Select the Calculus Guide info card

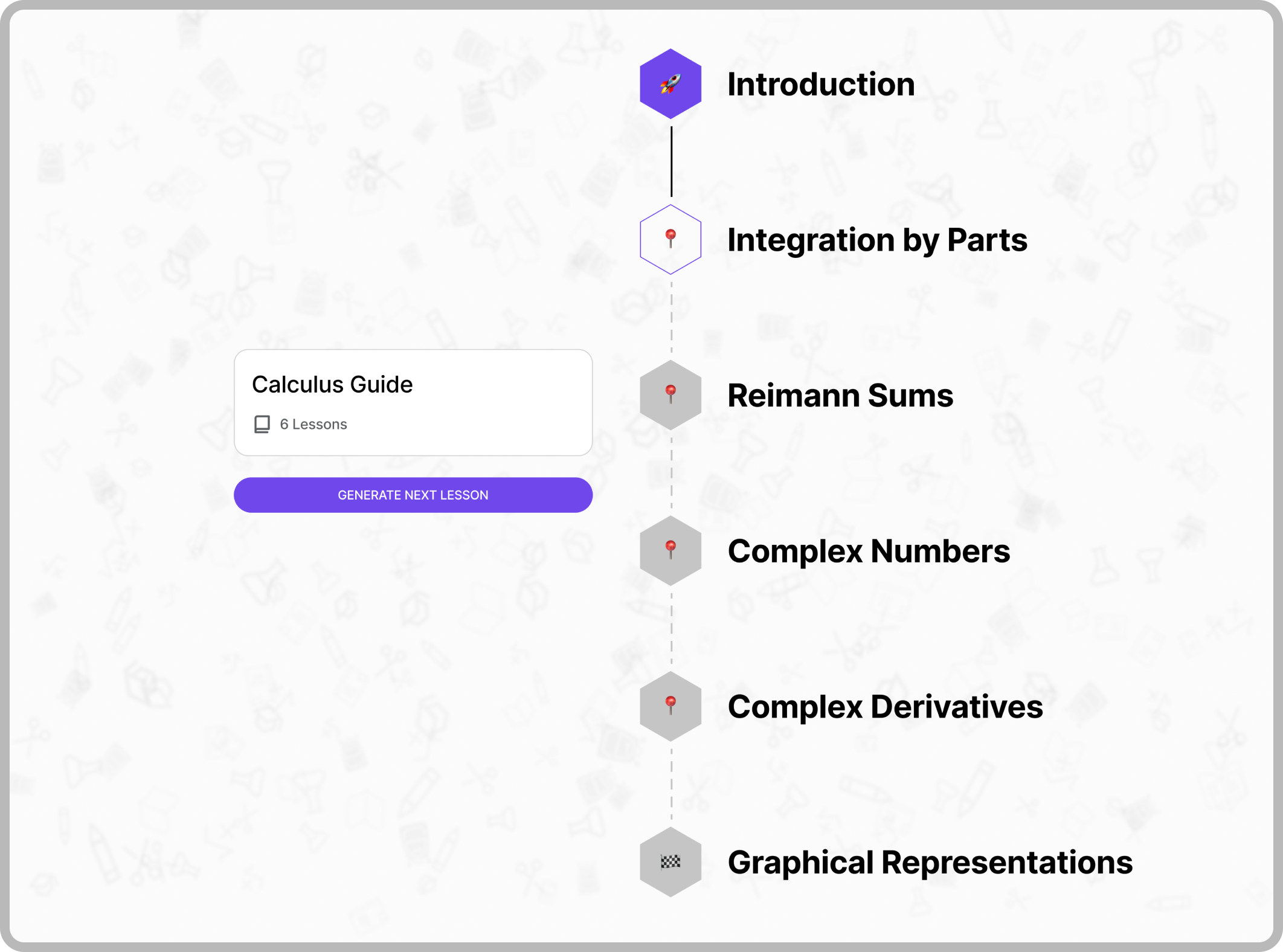[x=413, y=402]
